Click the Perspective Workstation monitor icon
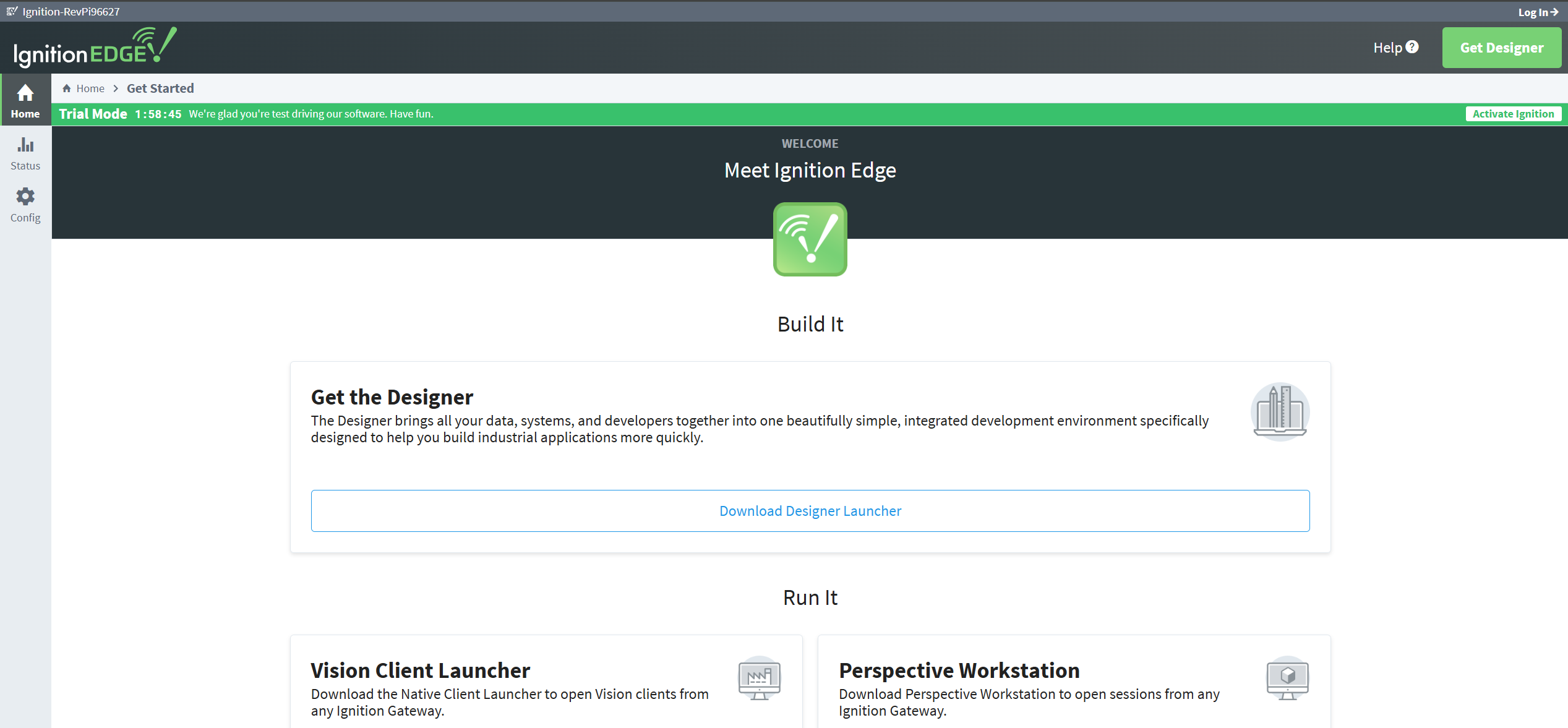 click(x=1287, y=679)
